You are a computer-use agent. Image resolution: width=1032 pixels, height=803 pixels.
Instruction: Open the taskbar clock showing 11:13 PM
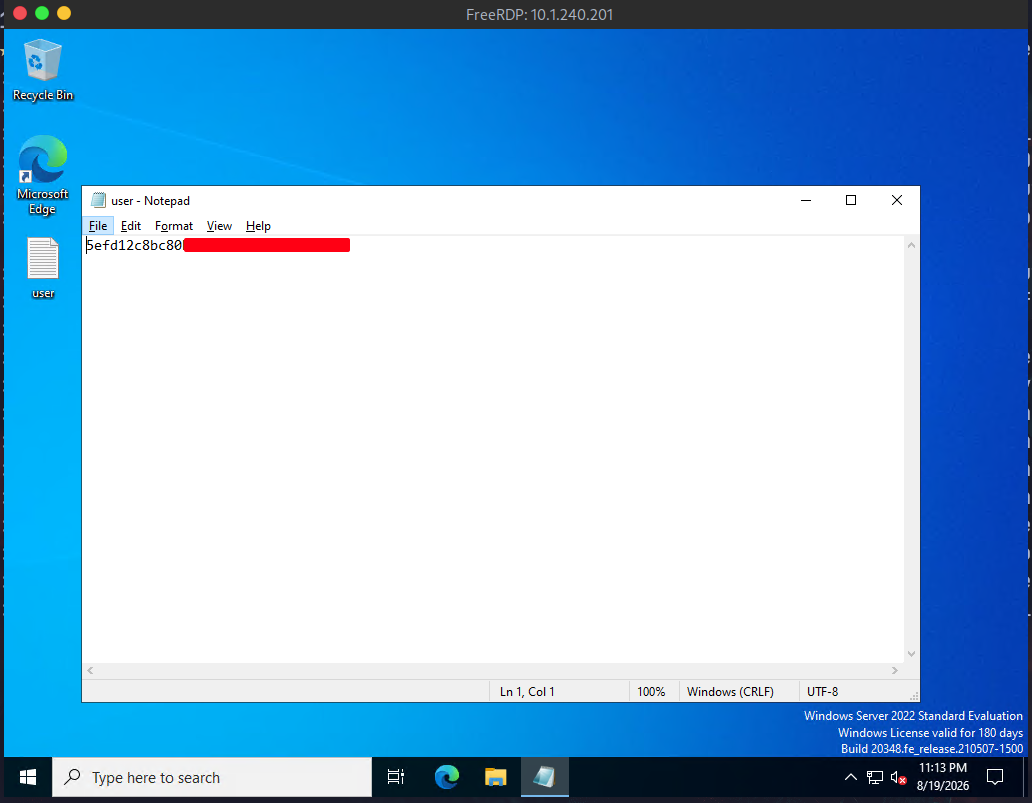pyautogui.click(x=942, y=777)
